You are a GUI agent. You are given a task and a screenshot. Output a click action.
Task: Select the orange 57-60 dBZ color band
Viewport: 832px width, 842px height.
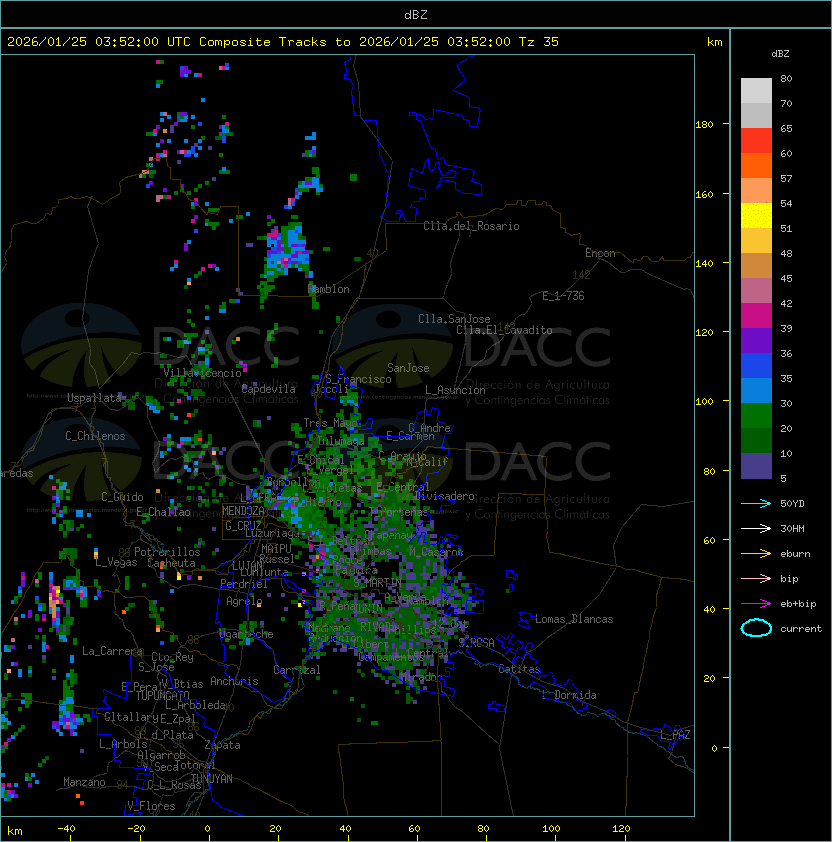click(x=756, y=166)
